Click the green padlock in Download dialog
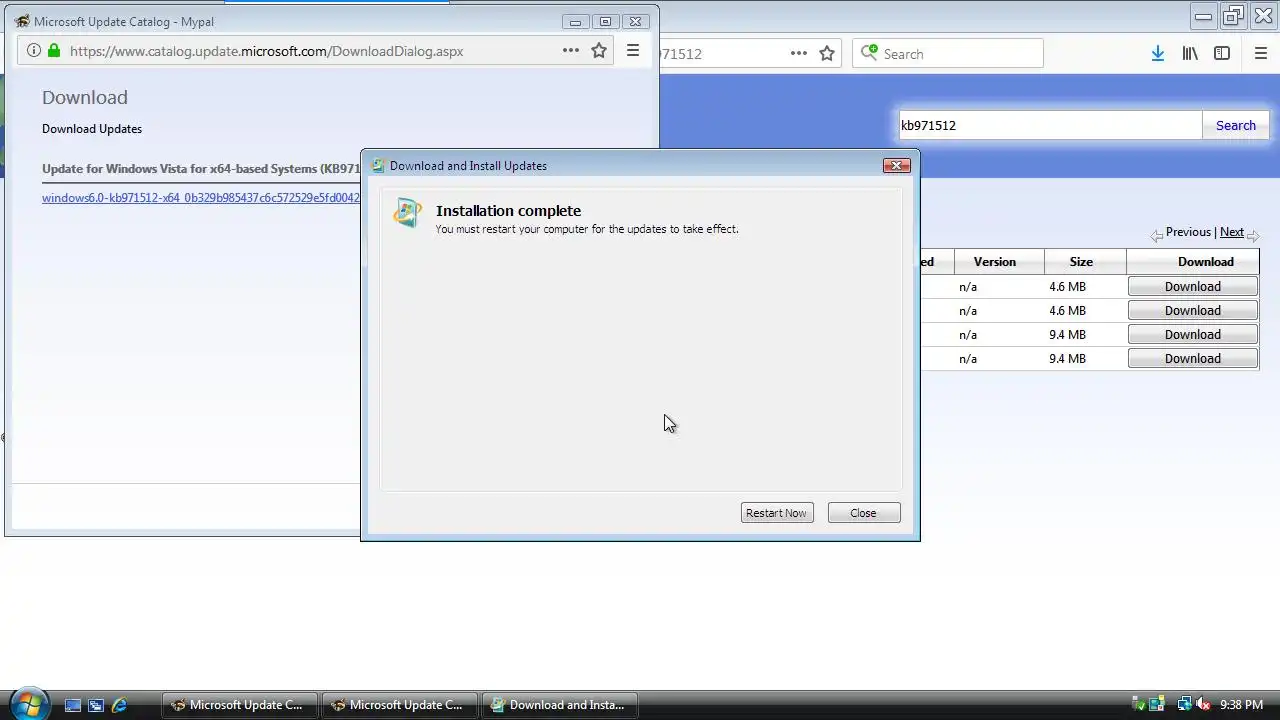The width and height of the screenshot is (1280, 720). 54,50
